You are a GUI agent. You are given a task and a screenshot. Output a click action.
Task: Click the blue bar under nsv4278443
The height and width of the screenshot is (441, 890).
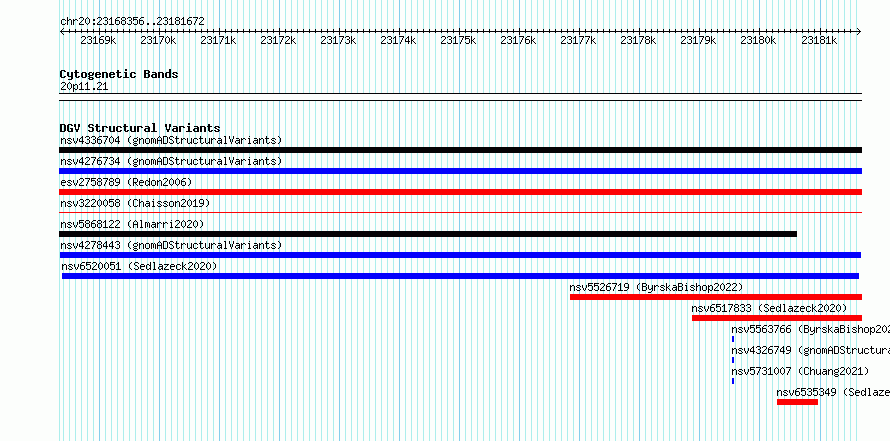pyautogui.click(x=460, y=255)
